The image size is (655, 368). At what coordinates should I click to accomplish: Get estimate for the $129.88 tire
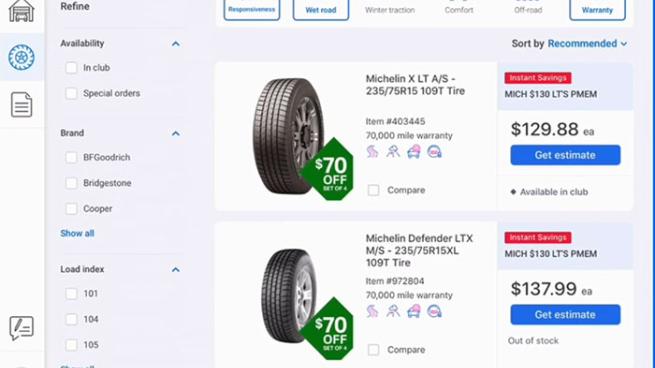tap(565, 155)
